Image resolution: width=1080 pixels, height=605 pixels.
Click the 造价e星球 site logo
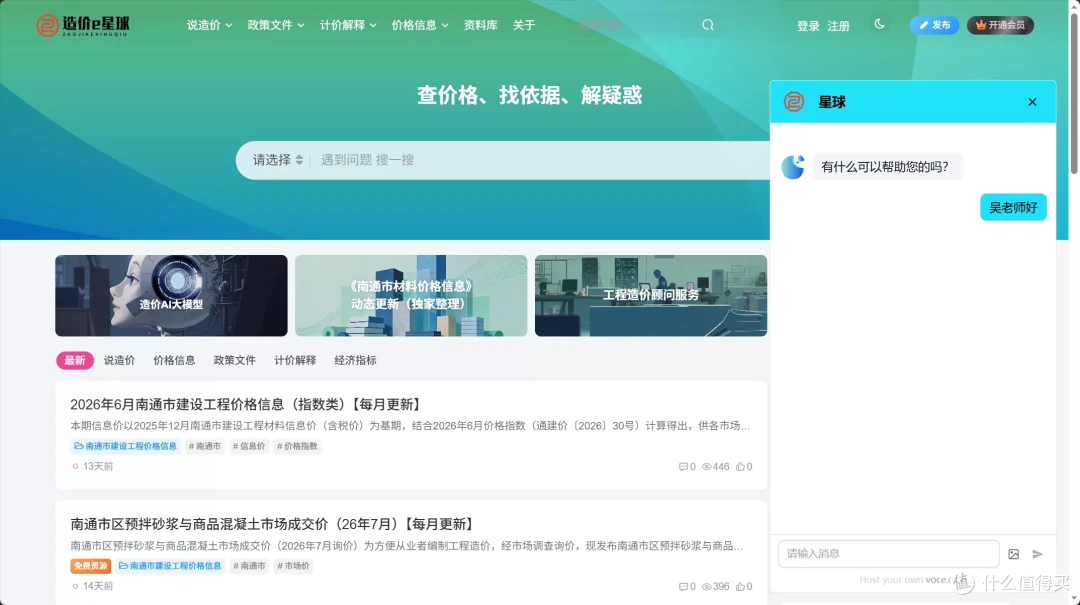point(83,25)
